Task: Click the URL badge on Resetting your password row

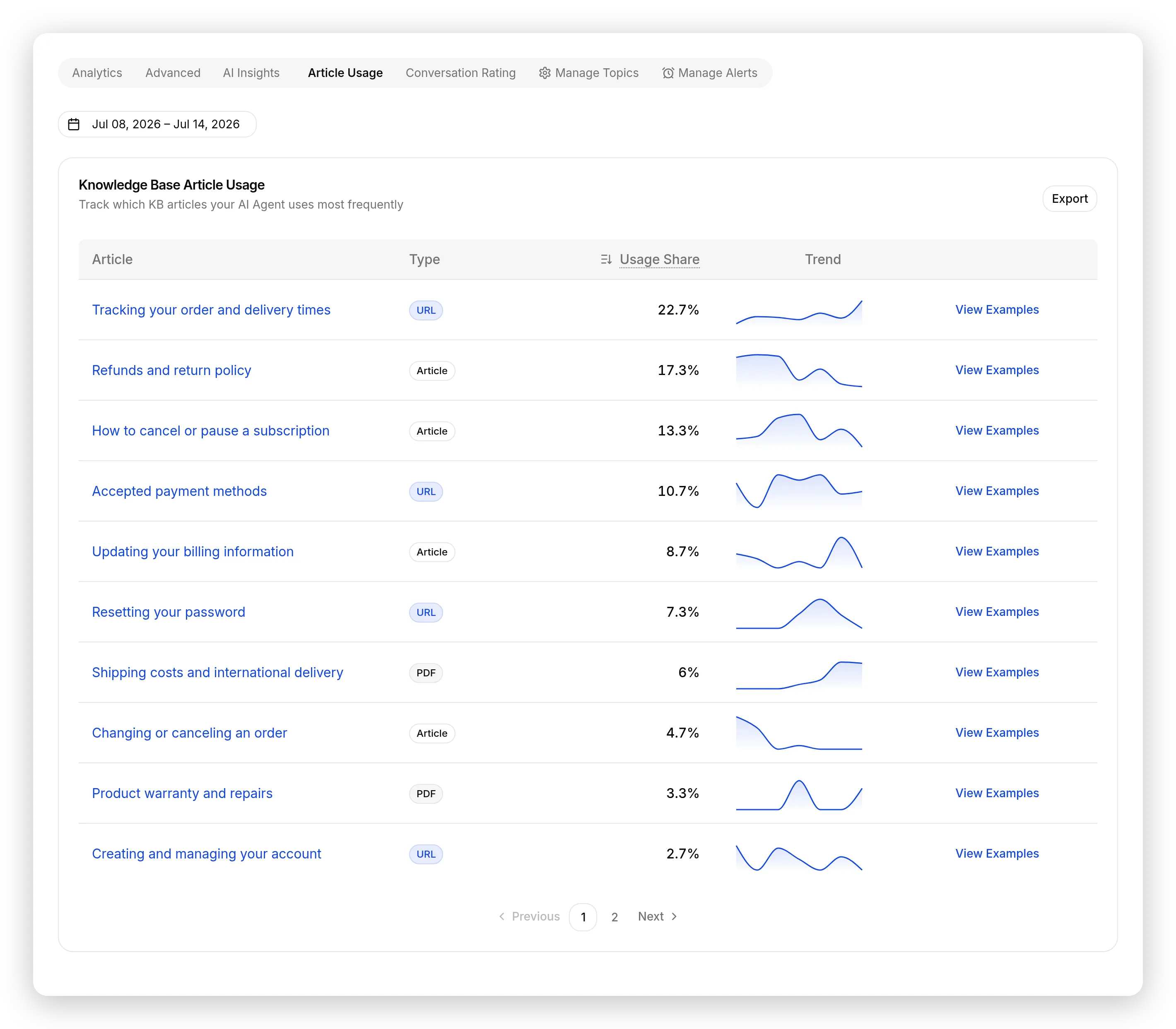Action: (426, 613)
